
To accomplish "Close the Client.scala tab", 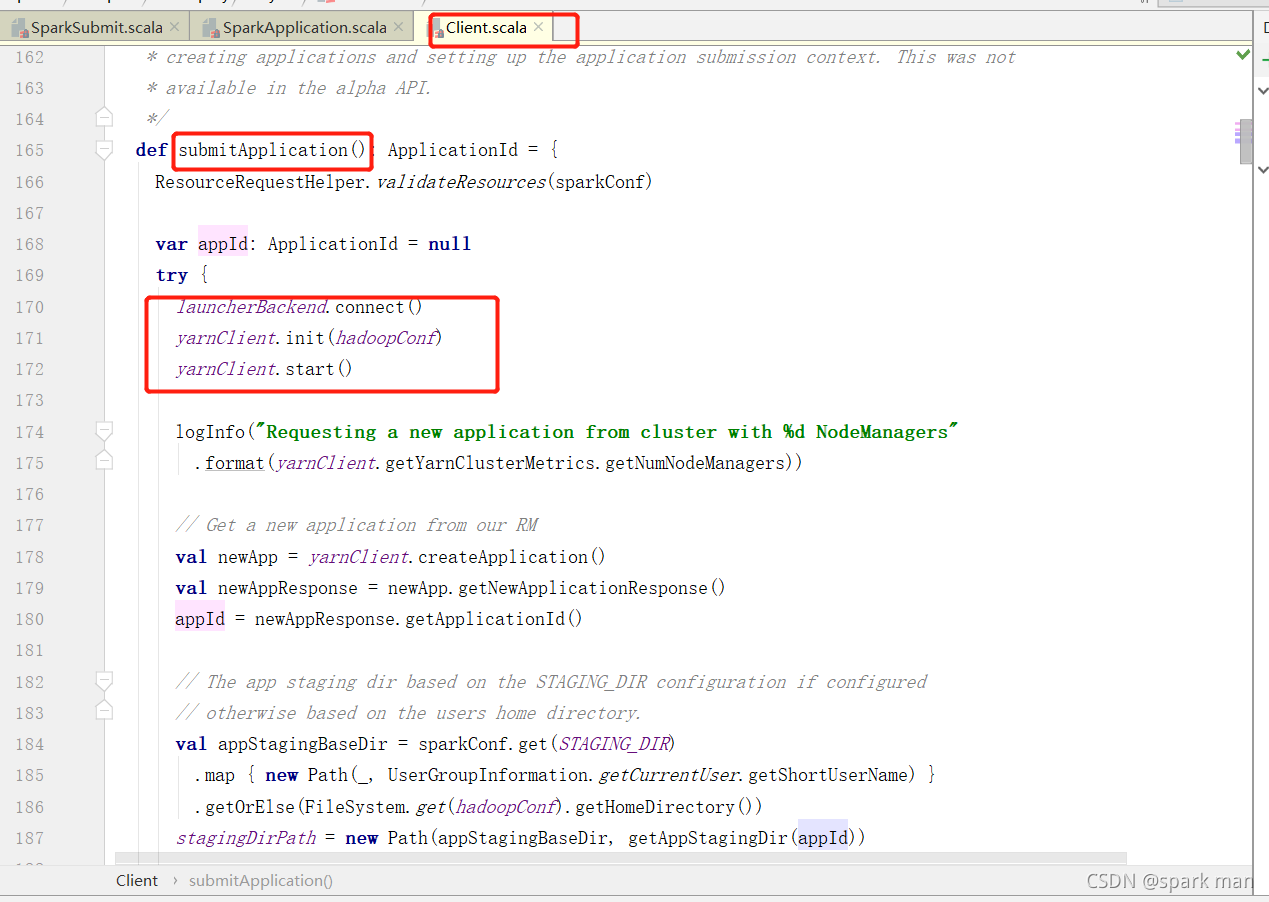I will pyautogui.click(x=538, y=28).
